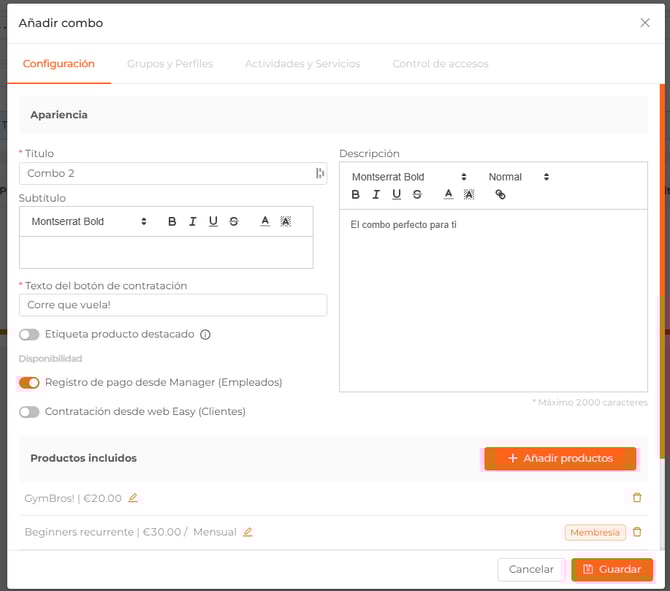The image size is (670, 591).
Task: Open the Control de accesos tab
Action: [x=440, y=64]
